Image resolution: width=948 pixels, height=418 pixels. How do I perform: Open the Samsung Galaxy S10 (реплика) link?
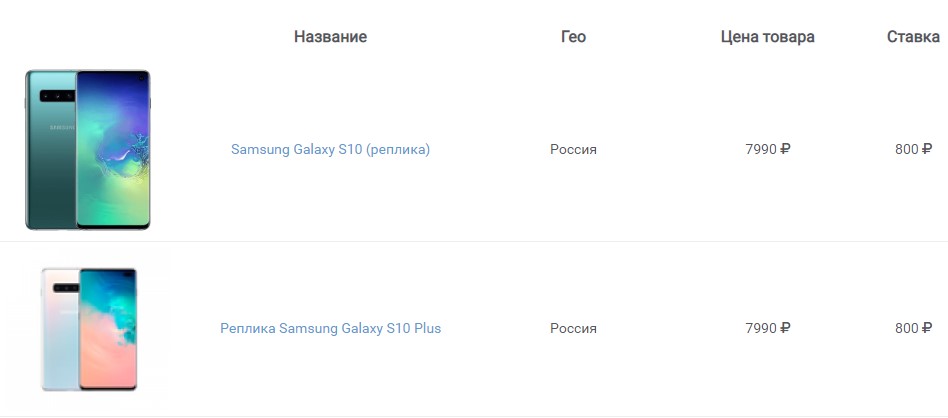point(330,149)
